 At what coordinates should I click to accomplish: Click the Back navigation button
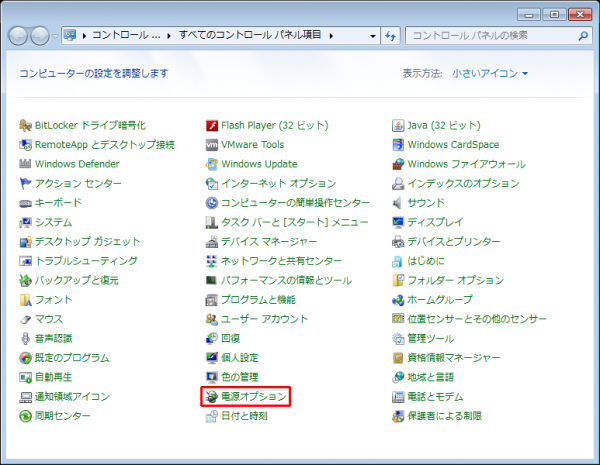point(18,36)
